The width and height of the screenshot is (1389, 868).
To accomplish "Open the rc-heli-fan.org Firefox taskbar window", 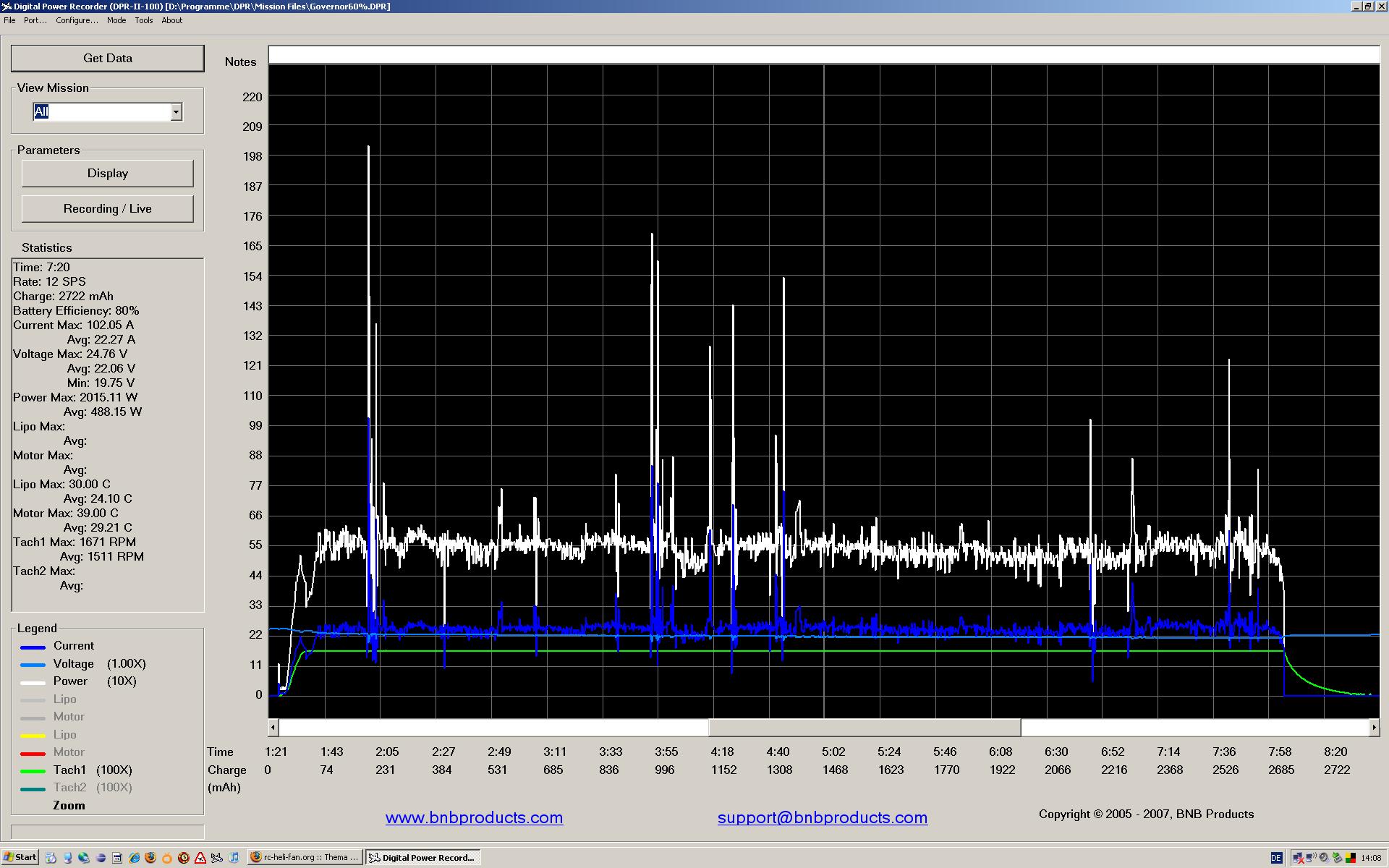I will pyautogui.click(x=305, y=857).
